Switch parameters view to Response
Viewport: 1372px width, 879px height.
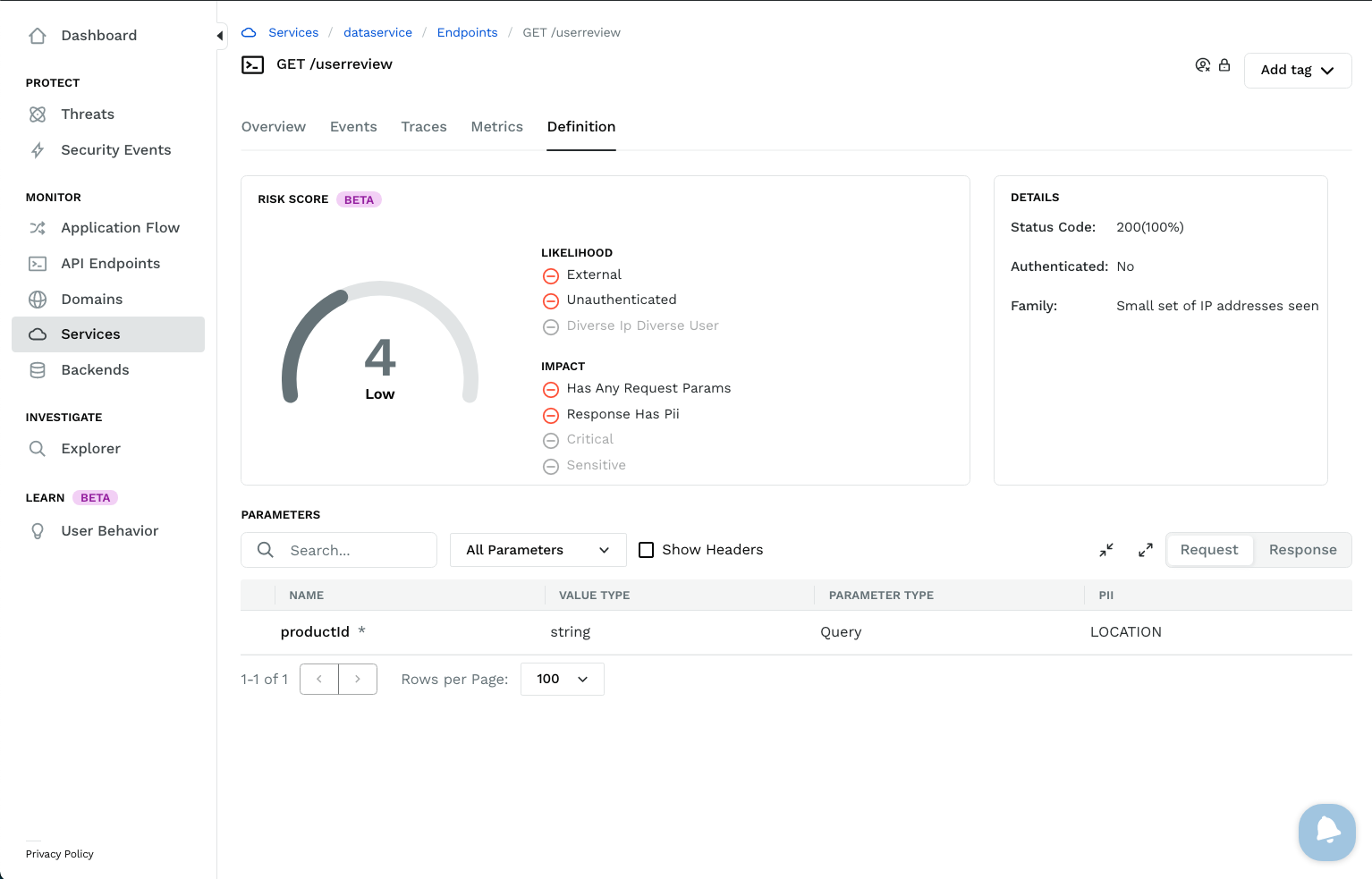pyautogui.click(x=1302, y=550)
